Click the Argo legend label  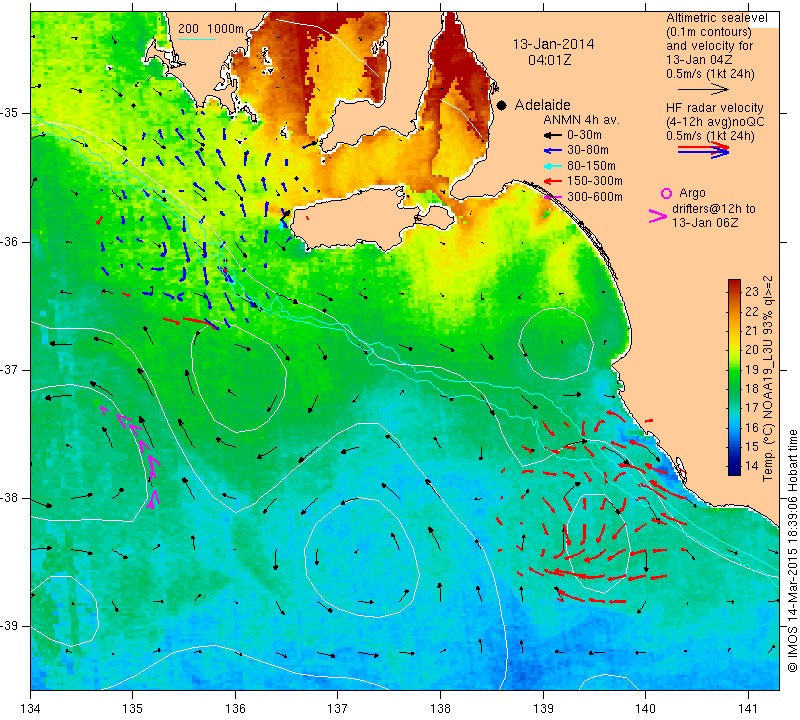click(692, 193)
